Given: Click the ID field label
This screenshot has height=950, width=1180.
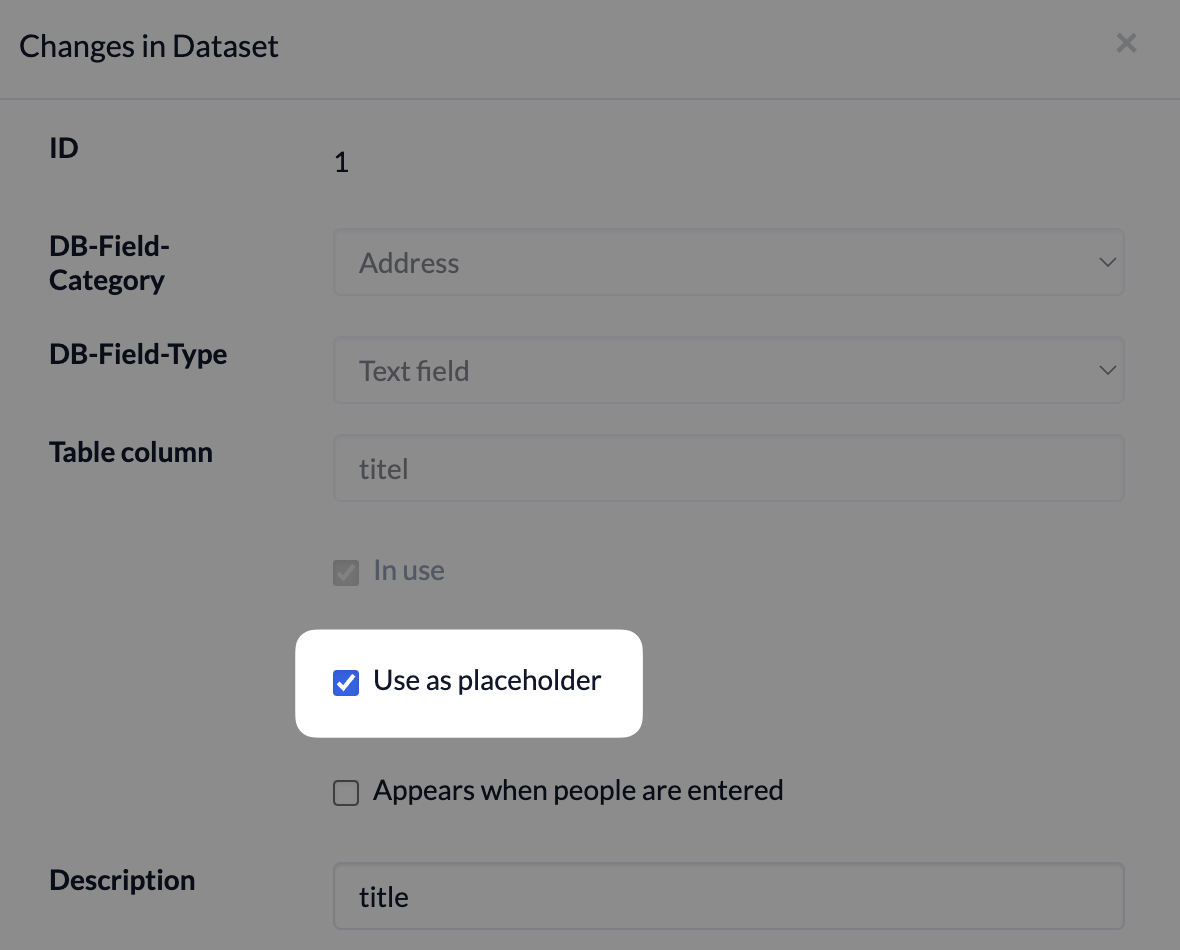Looking at the screenshot, I should click(64, 148).
